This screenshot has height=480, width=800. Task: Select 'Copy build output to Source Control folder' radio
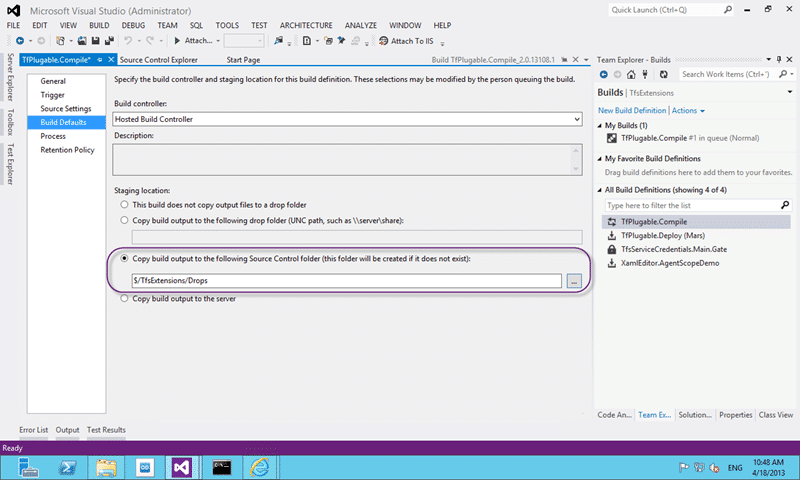(x=124, y=259)
